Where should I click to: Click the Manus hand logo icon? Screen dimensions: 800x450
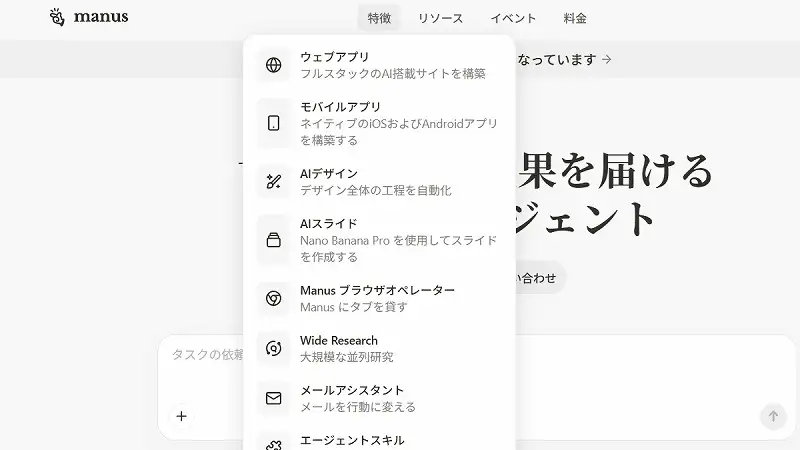coord(57,17)
